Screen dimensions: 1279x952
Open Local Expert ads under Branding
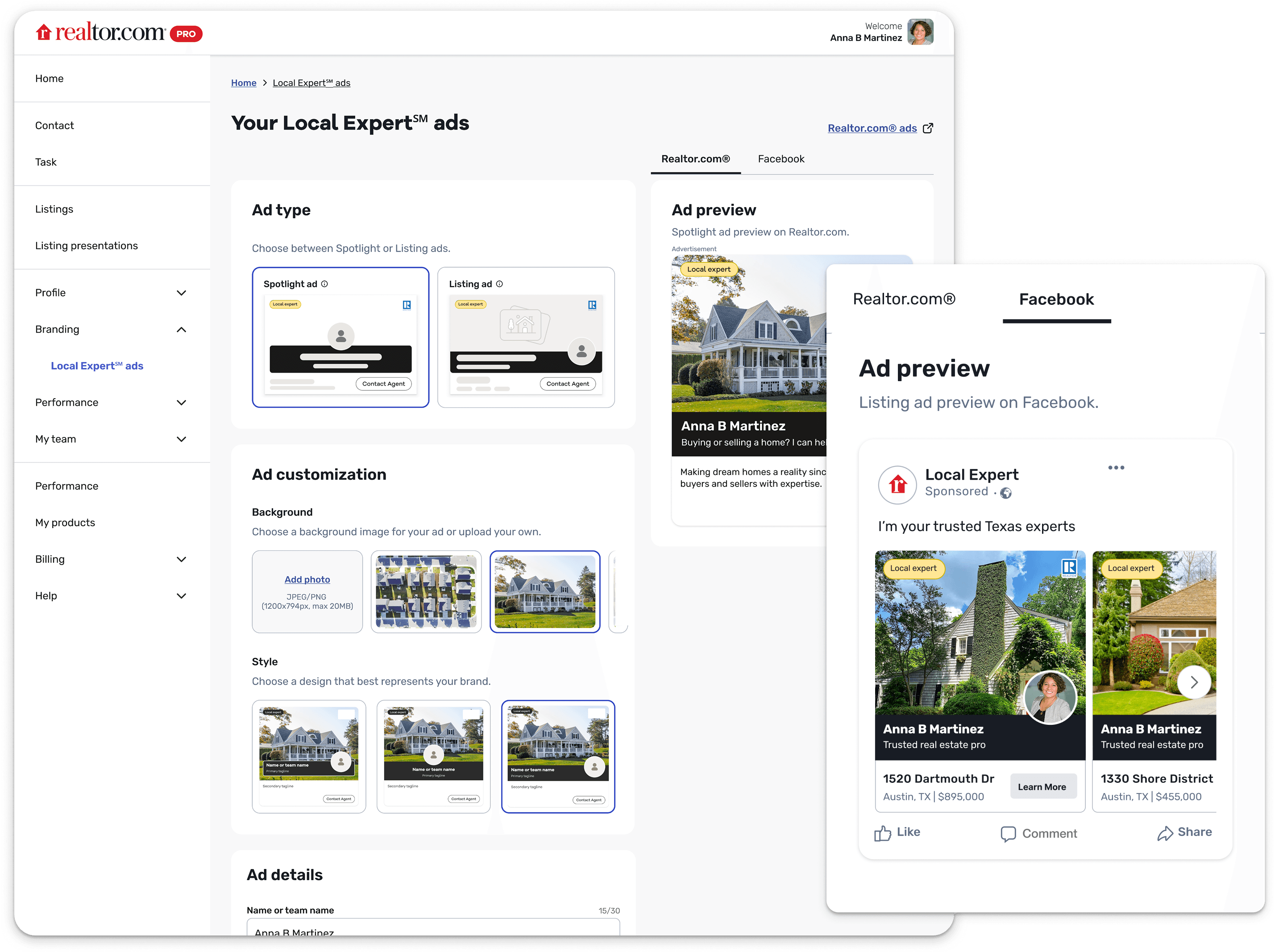(x=97, y=366)
